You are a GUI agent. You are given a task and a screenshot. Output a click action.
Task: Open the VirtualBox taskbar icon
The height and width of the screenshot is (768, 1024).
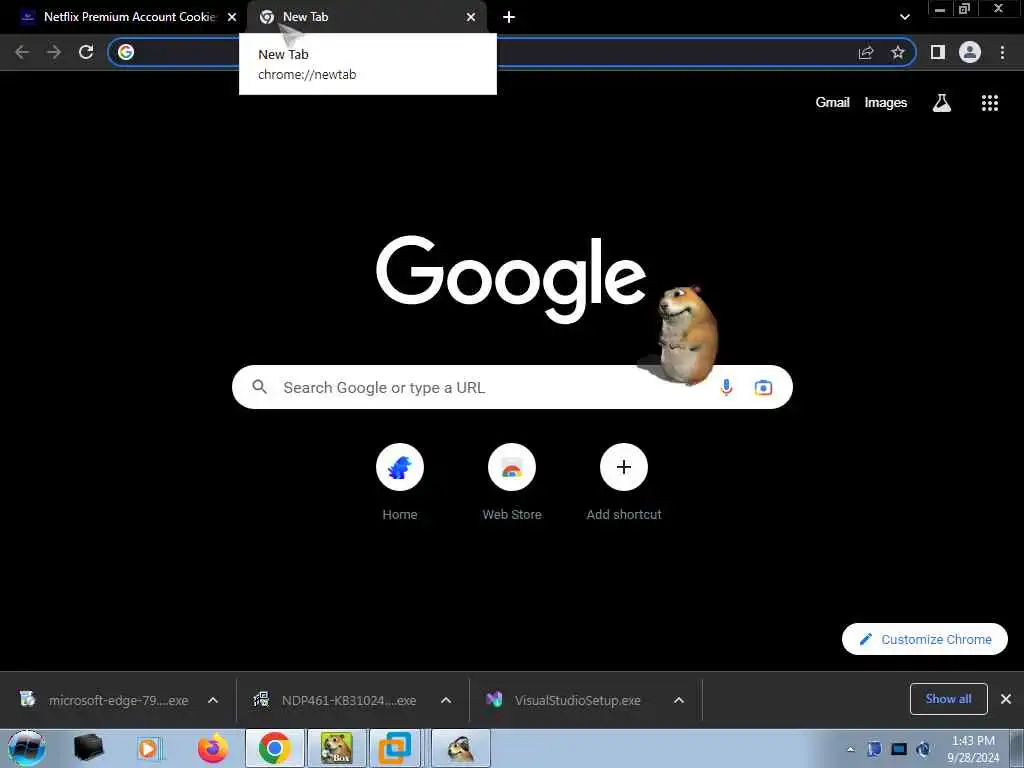[395, 748]
